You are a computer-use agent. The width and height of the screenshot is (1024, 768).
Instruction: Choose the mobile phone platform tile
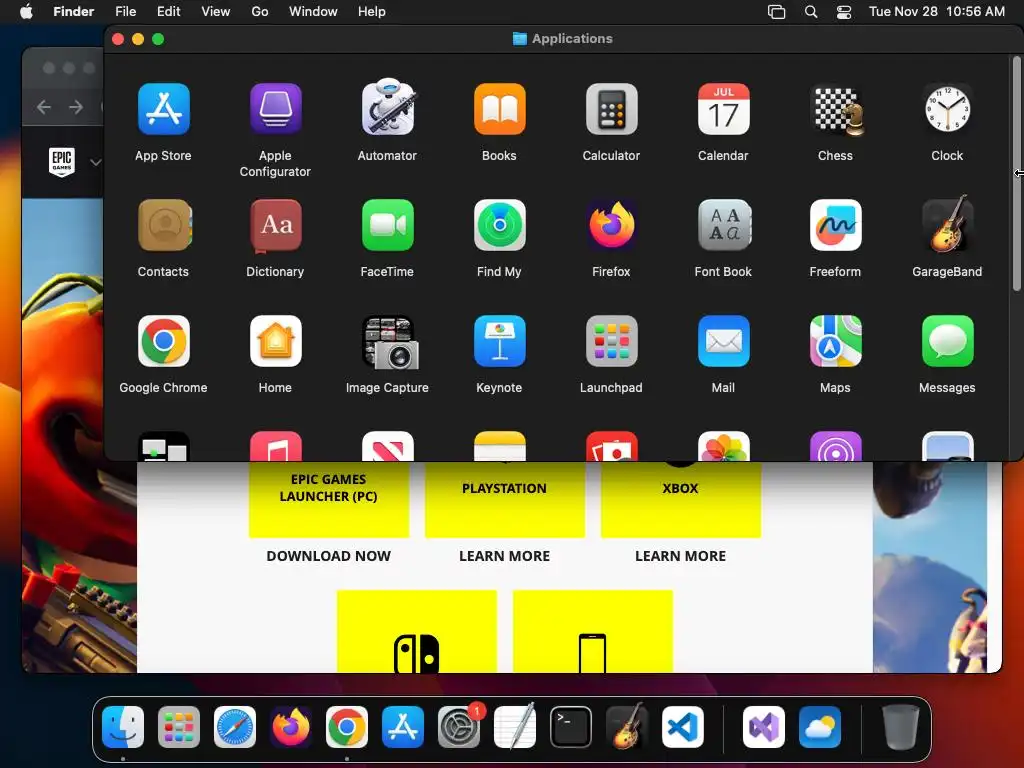[592, 632]
